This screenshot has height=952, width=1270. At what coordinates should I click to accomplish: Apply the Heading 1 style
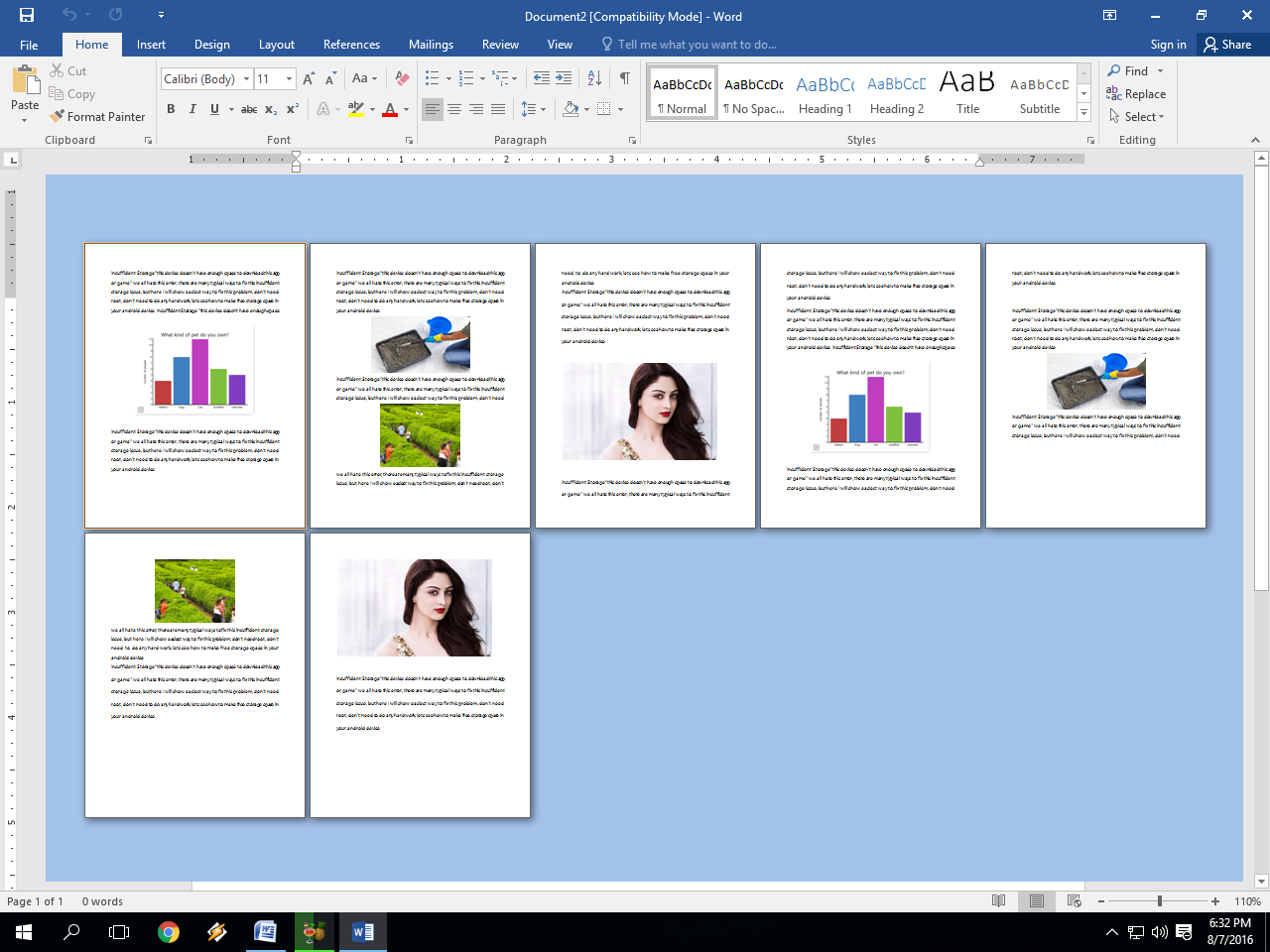click(x=825, y=92)
